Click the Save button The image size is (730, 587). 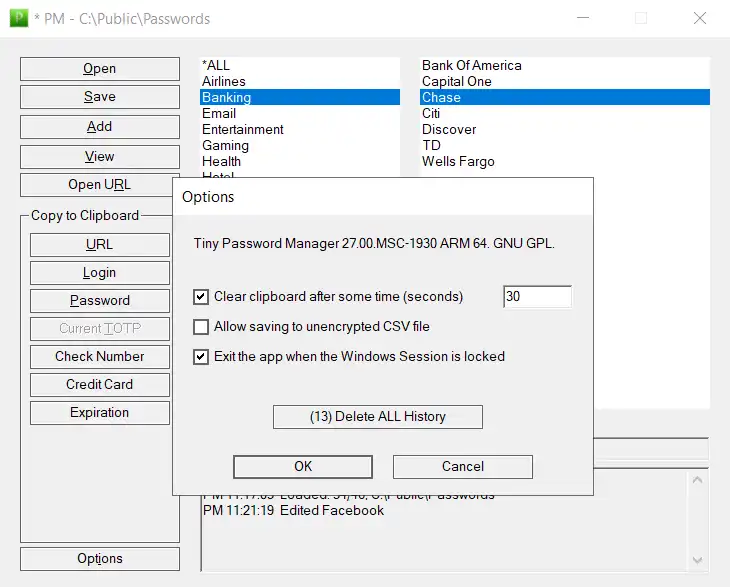point(100,97)
